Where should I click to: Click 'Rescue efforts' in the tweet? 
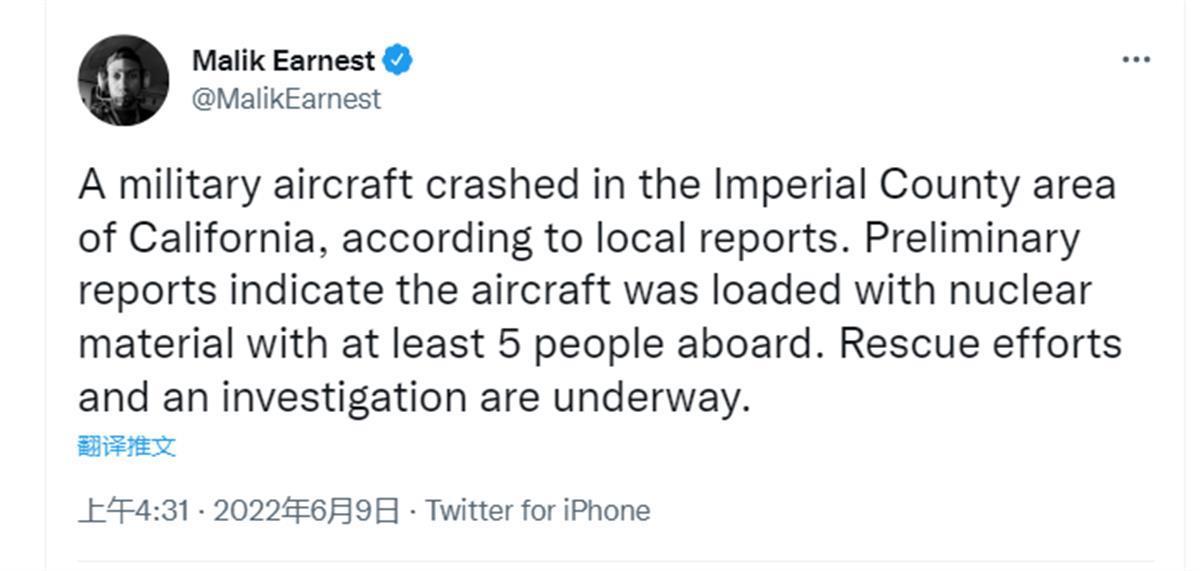point(980,345)
